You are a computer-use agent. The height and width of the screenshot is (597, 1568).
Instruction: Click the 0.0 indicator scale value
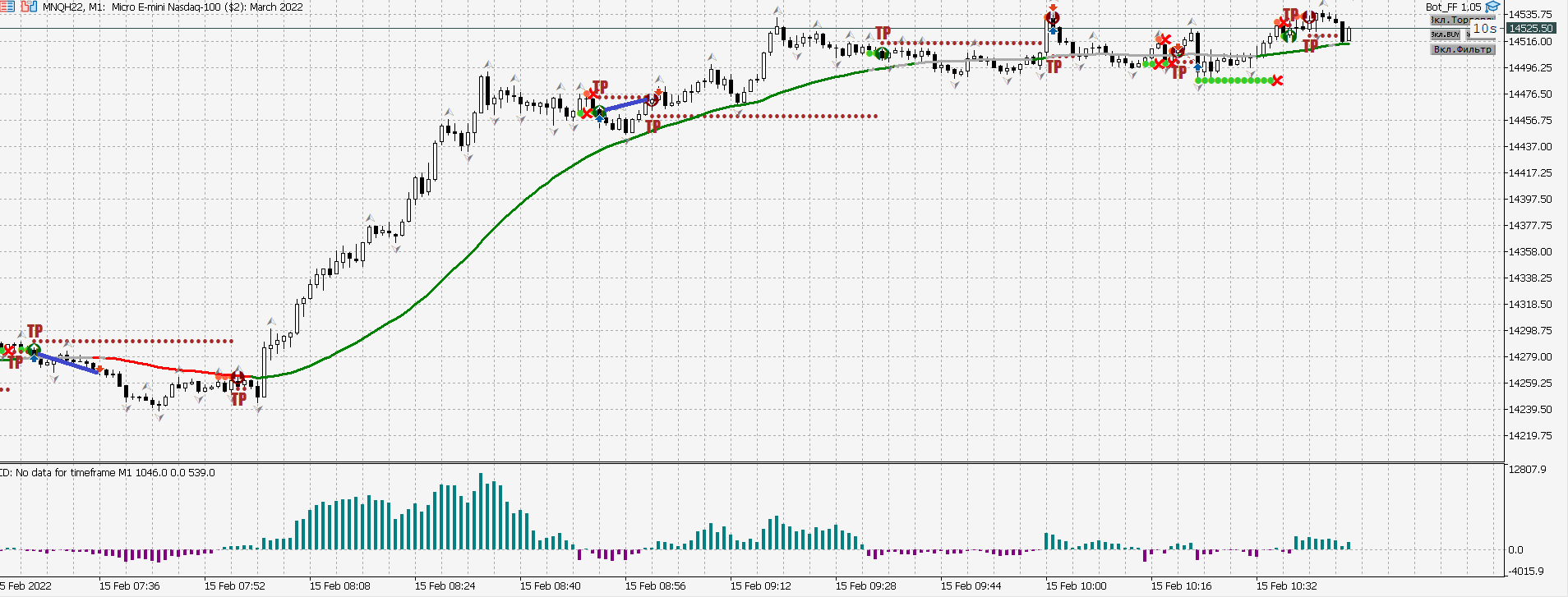point(1515,550)
